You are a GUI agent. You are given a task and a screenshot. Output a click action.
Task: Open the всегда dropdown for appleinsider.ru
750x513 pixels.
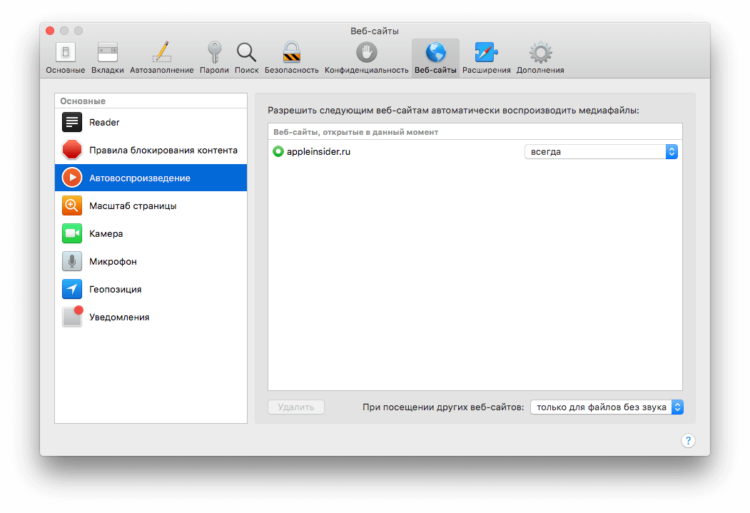(601, 152)
